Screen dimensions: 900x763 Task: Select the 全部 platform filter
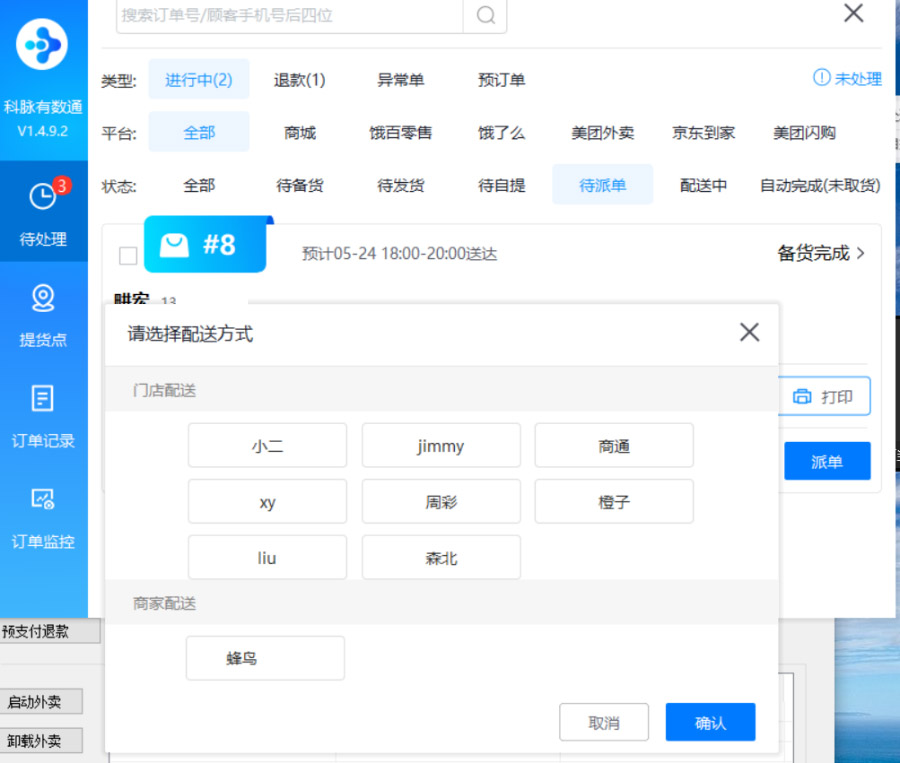point(199,132)
